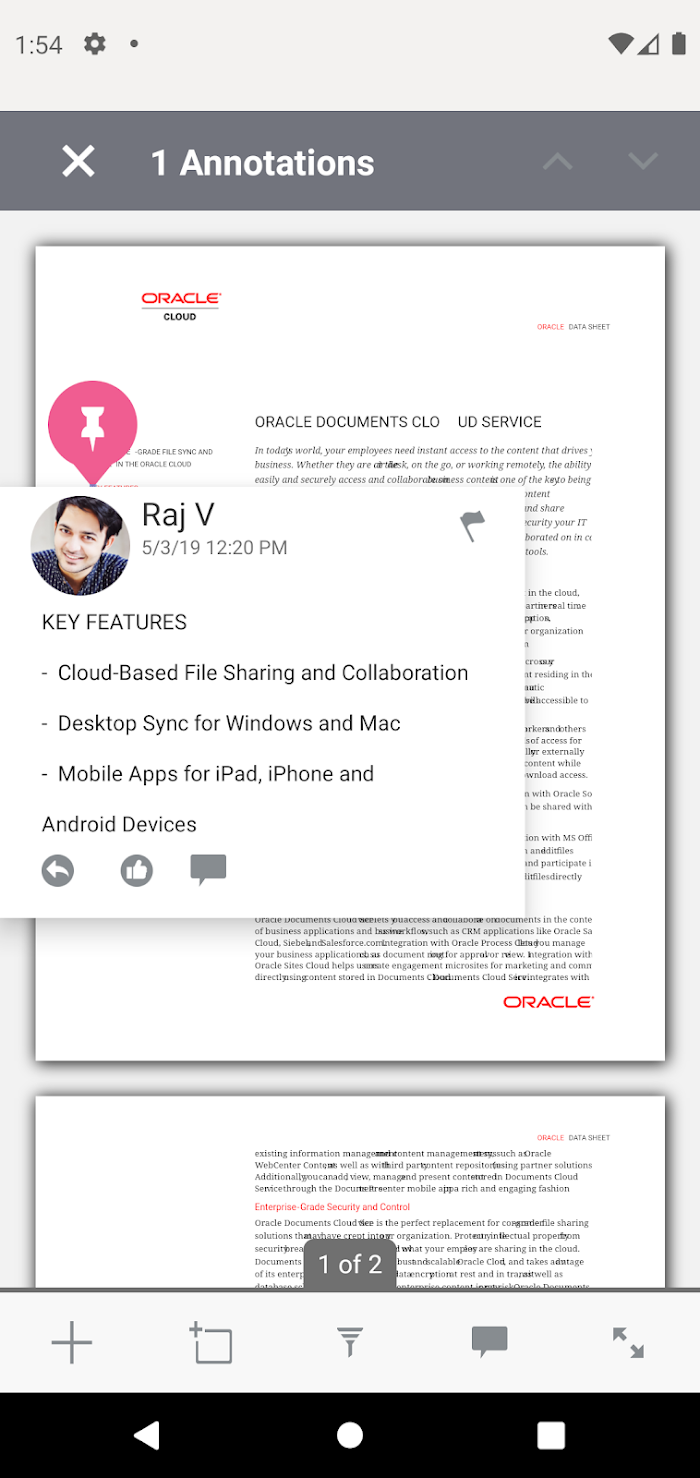Tap the '1 of 2' page indicator
Viewport: 700px width, 1478px height.
click(350, 1264)
